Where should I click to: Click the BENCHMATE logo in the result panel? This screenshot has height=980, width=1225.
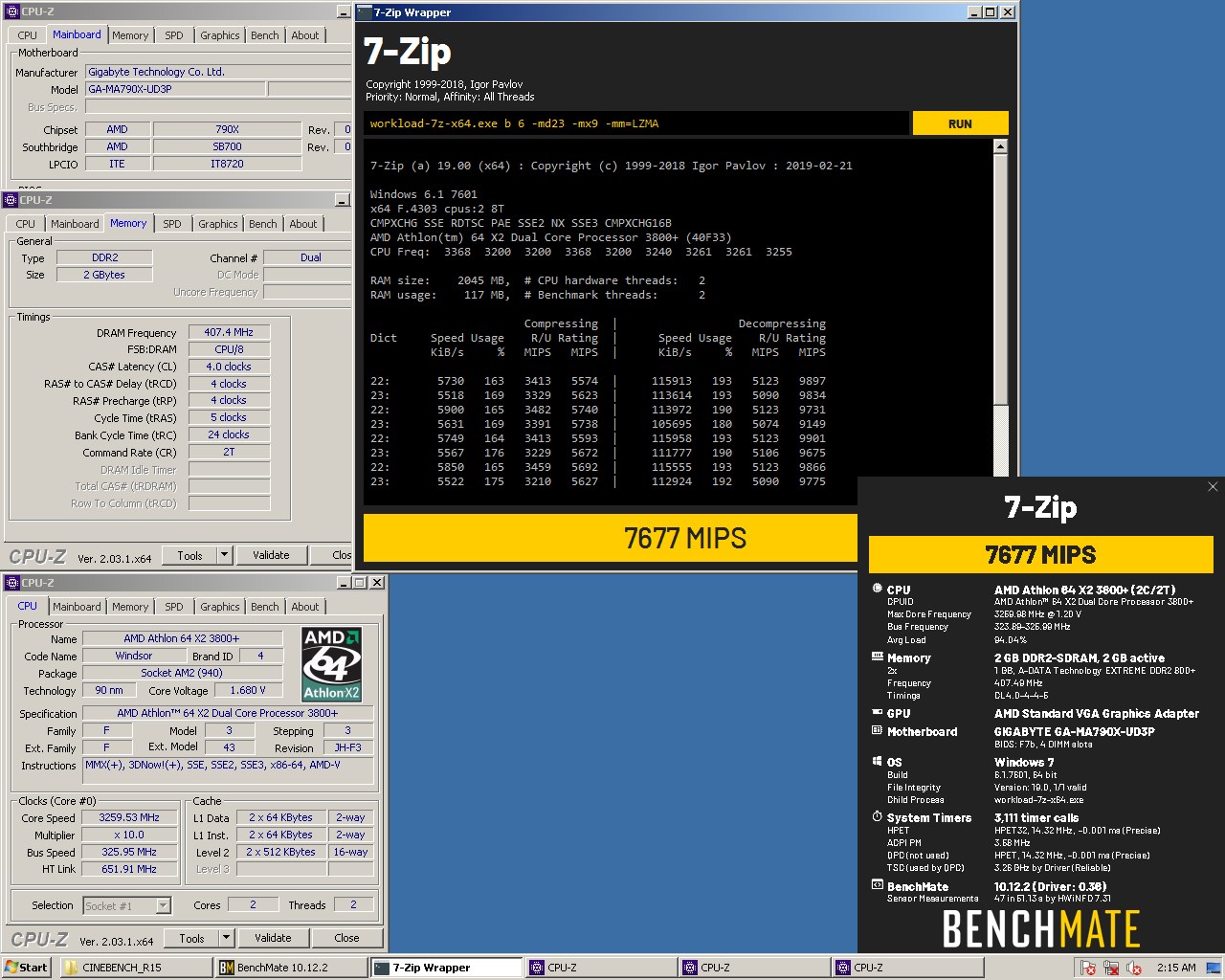click(1041, 928)
